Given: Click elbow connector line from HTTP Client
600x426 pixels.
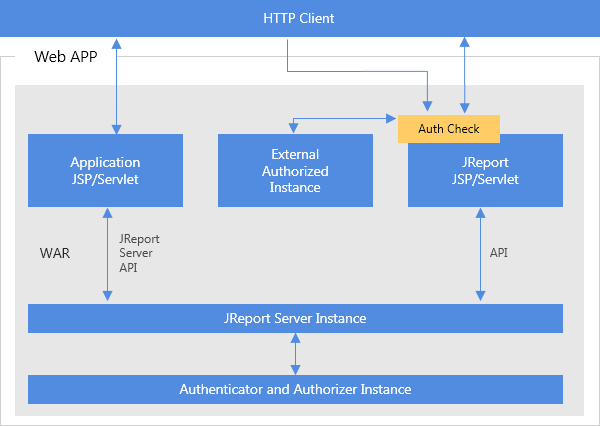Looking at the screenshot, I should (x=360, y=72).
